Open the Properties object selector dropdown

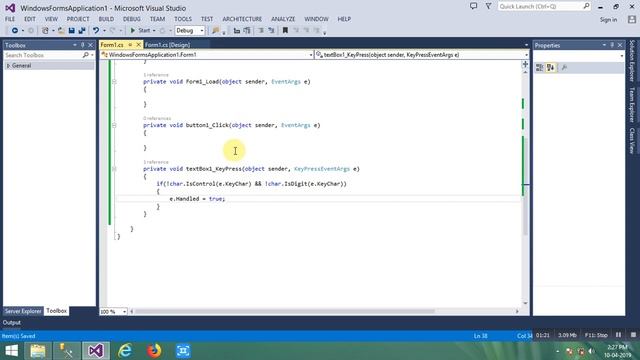tap(621, 56)
